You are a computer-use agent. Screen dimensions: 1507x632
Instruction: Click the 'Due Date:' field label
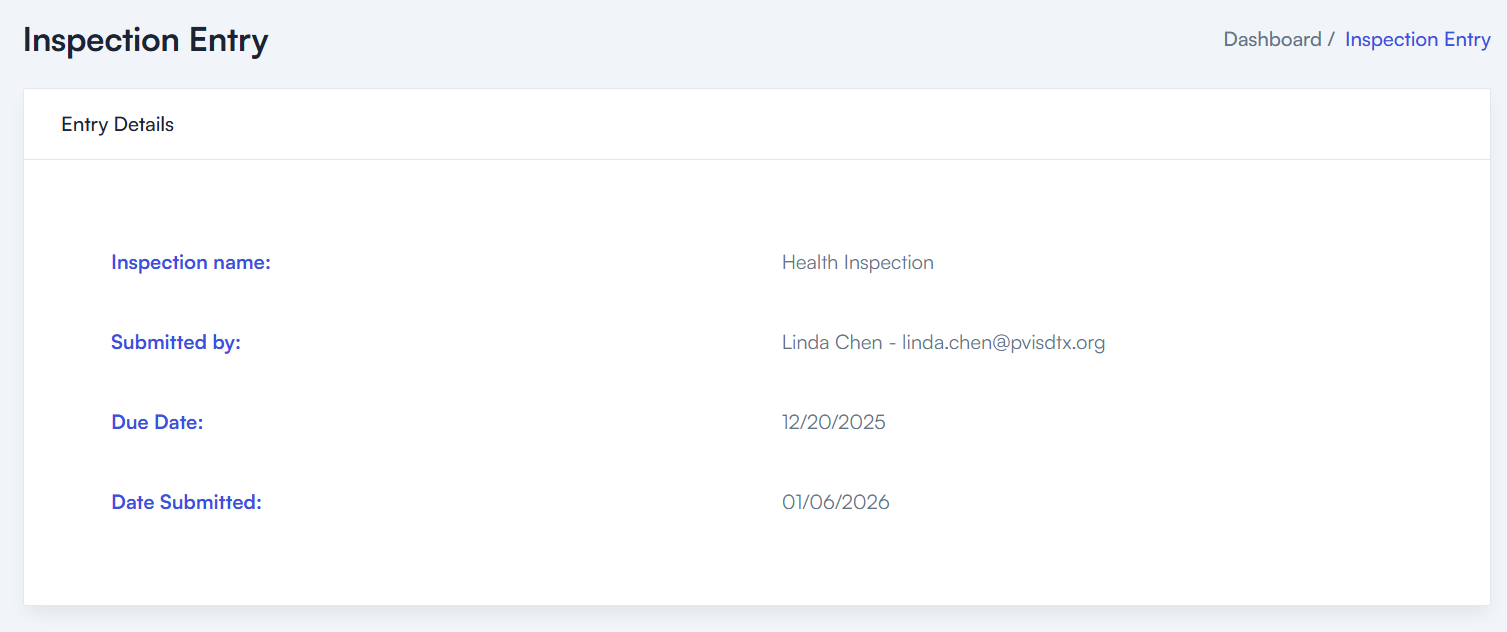pyautogui.click(x=157, y=423)
